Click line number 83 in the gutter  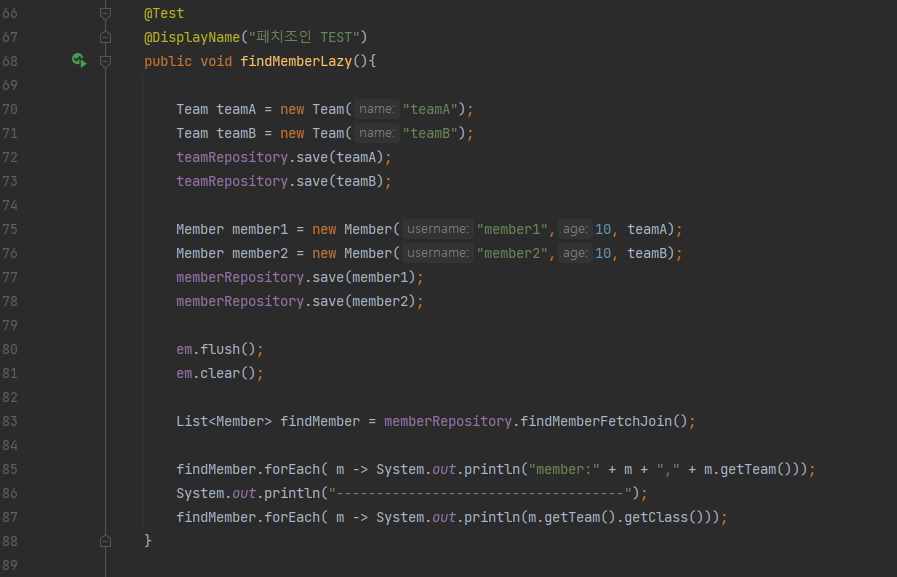(10, 421)
